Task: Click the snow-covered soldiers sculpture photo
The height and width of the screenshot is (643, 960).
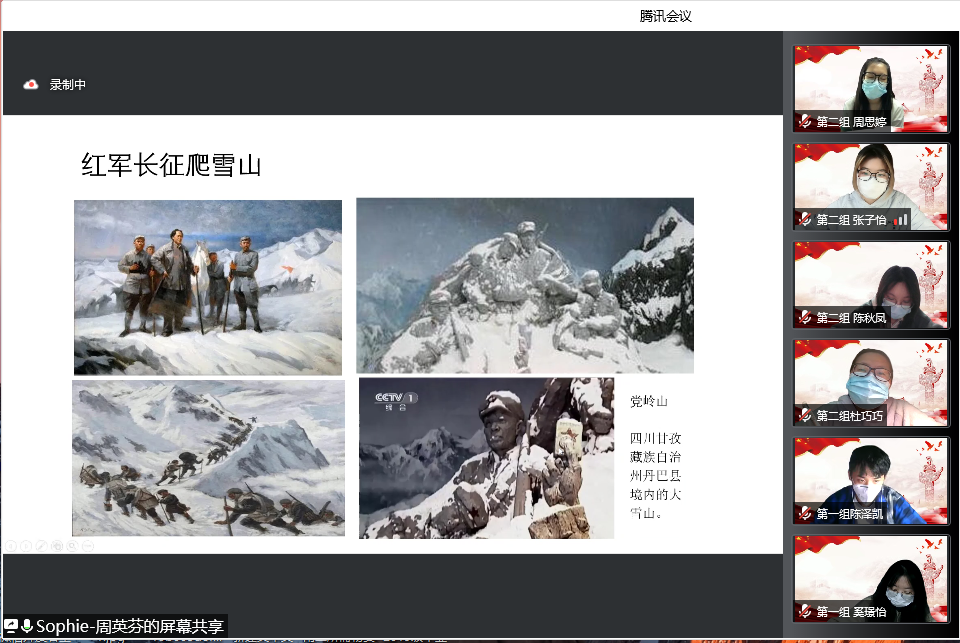Action: pos(525,285)
